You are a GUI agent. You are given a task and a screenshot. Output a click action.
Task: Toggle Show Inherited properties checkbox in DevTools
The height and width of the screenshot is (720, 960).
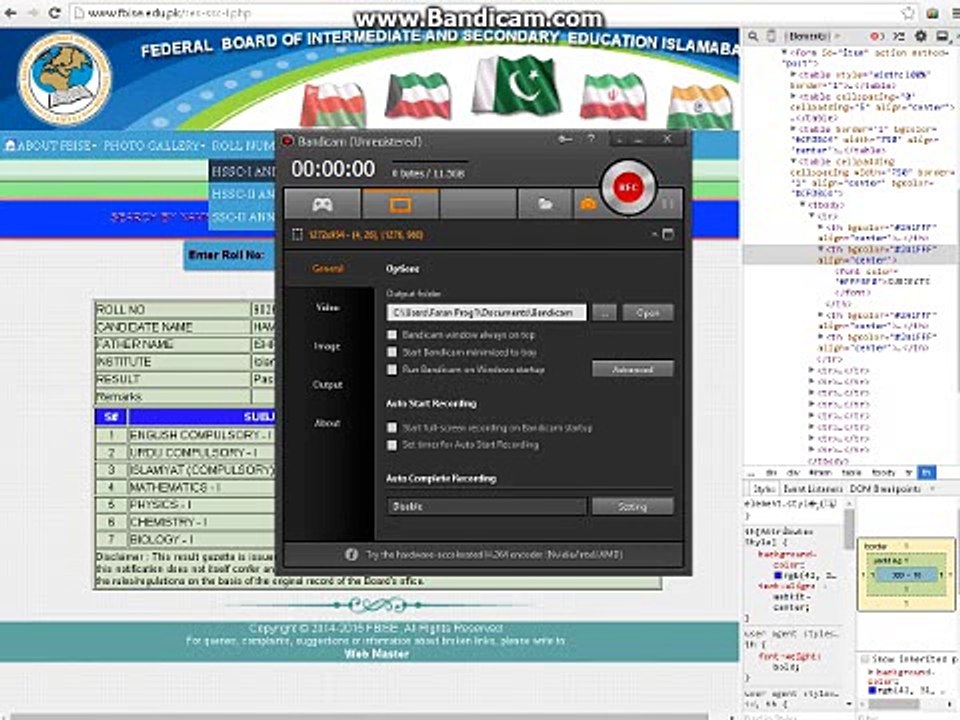click(x=864, y=659)
